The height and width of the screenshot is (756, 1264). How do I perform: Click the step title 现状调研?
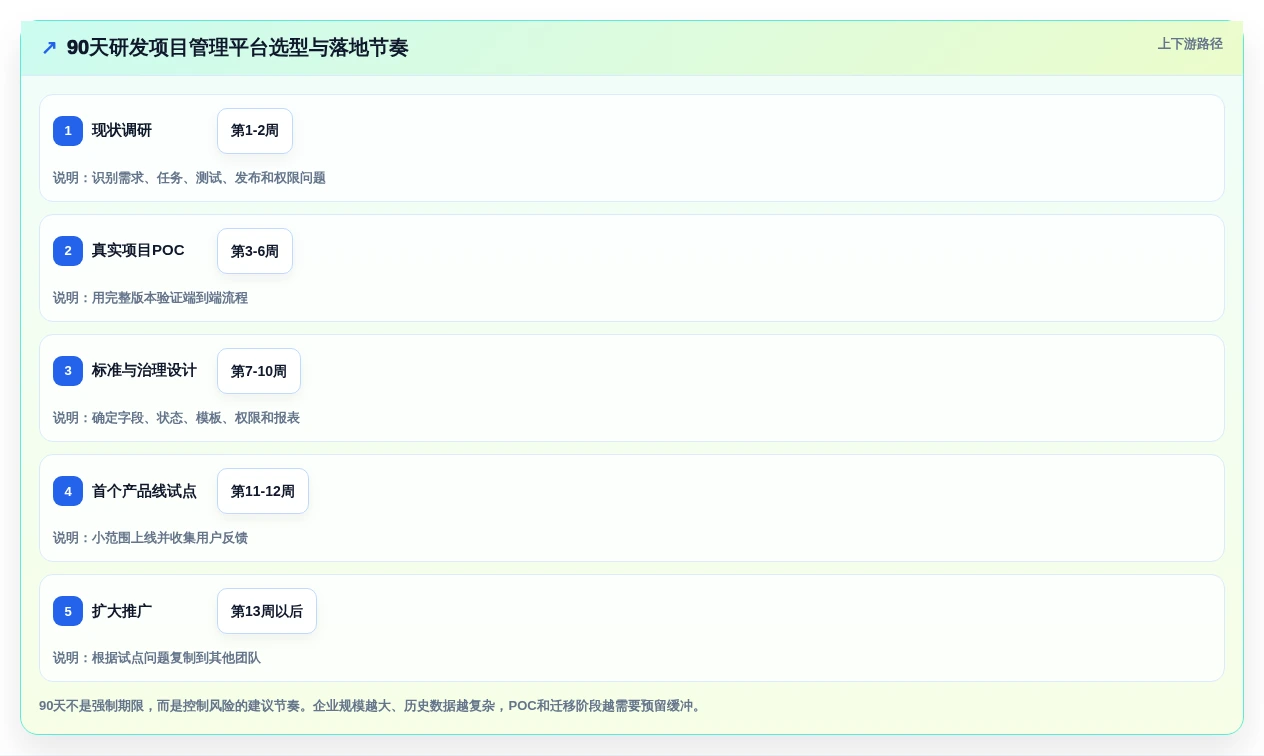pyautogui.click(x=122, y=131)
